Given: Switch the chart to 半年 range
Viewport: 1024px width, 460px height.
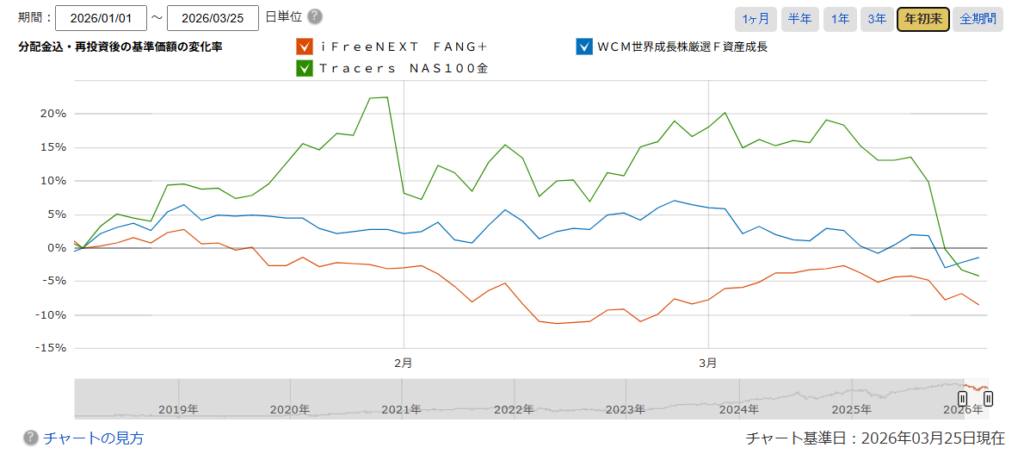Looking at the screenshot, I should 799,18.
